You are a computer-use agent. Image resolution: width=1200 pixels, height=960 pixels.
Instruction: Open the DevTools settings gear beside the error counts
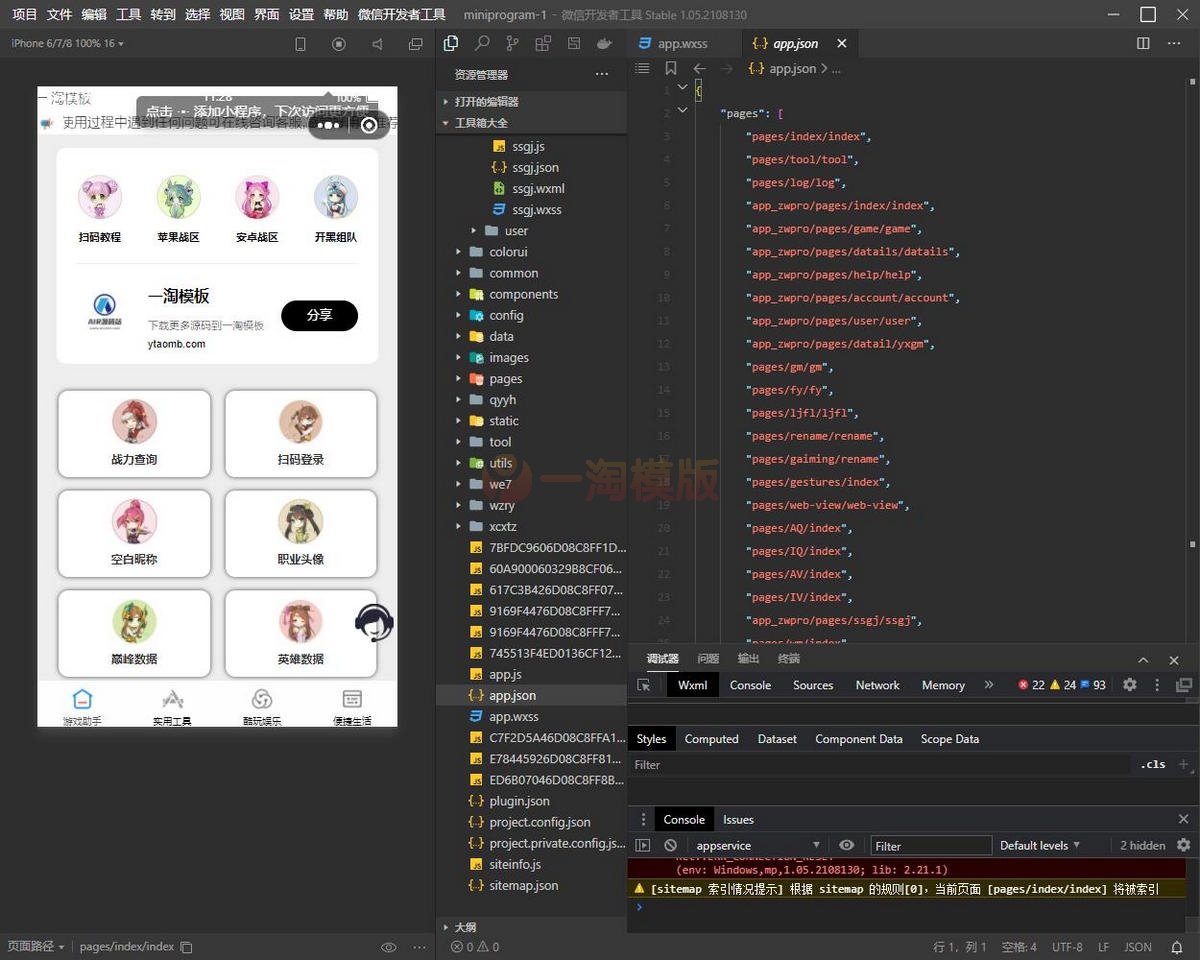click(x=1130, y=685)
